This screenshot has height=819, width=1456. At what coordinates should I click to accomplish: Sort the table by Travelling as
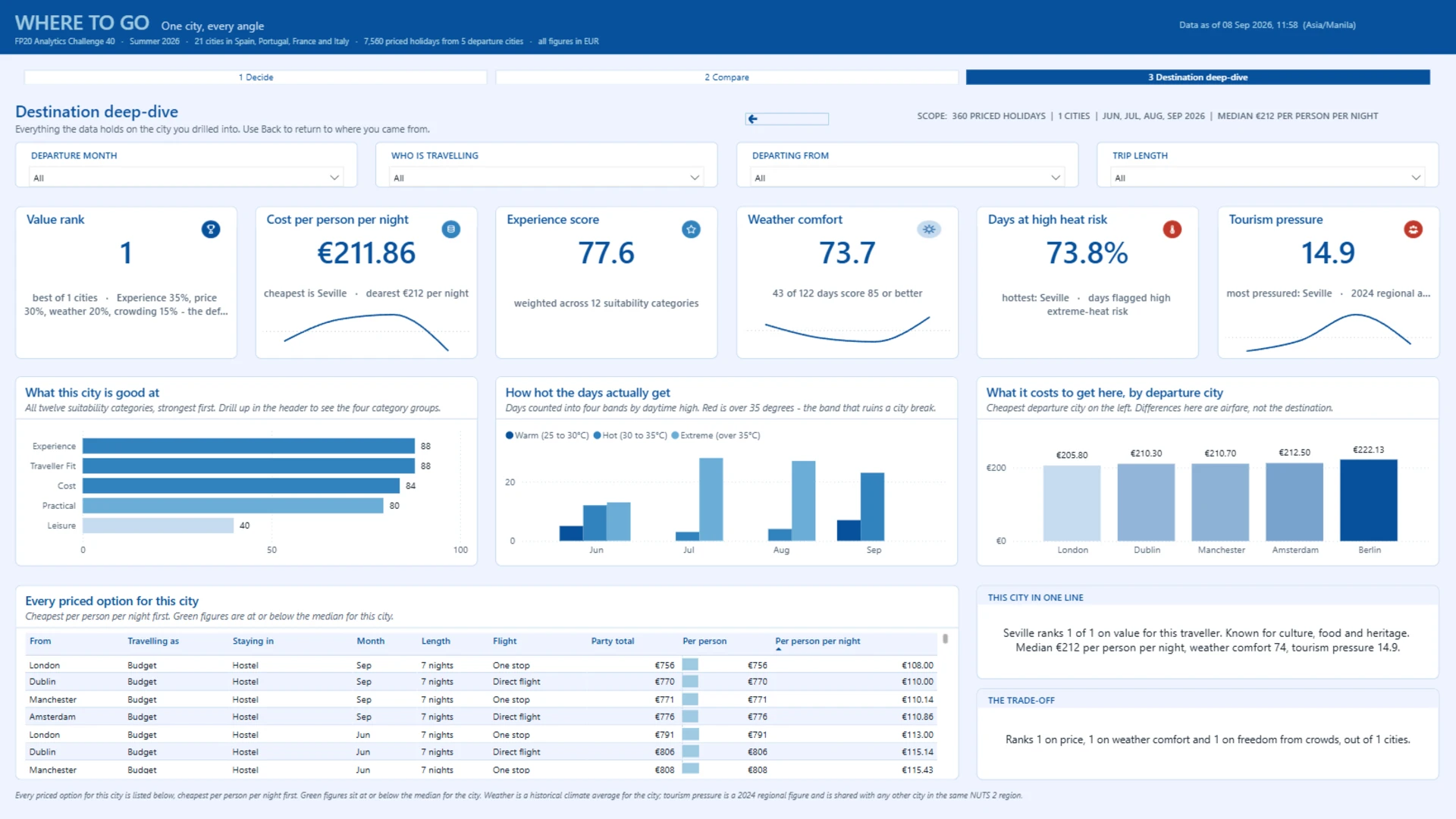(153, 642)
